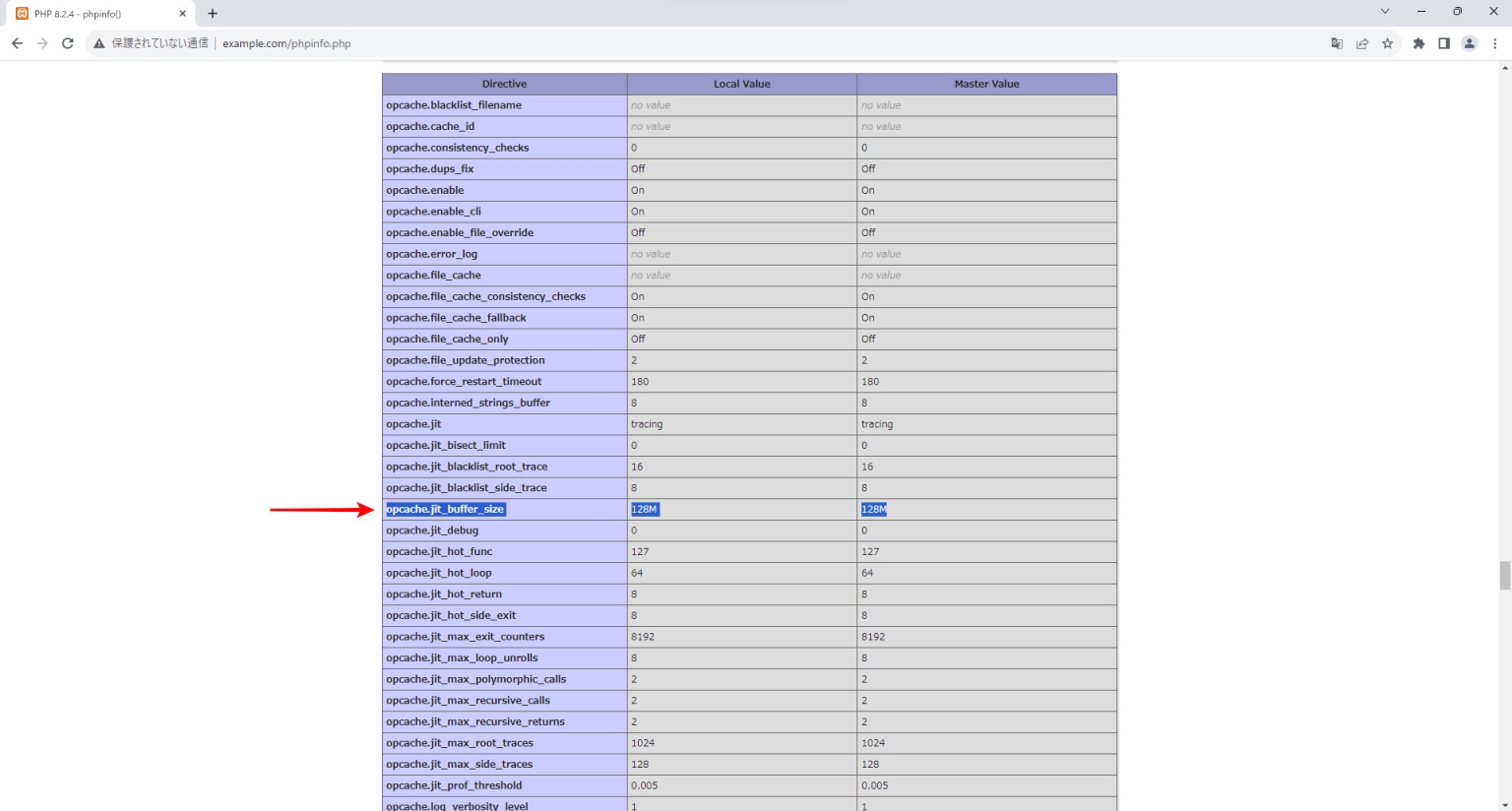
Task: Click the security warning icon in address bar
Action: [x=98, y=43]
